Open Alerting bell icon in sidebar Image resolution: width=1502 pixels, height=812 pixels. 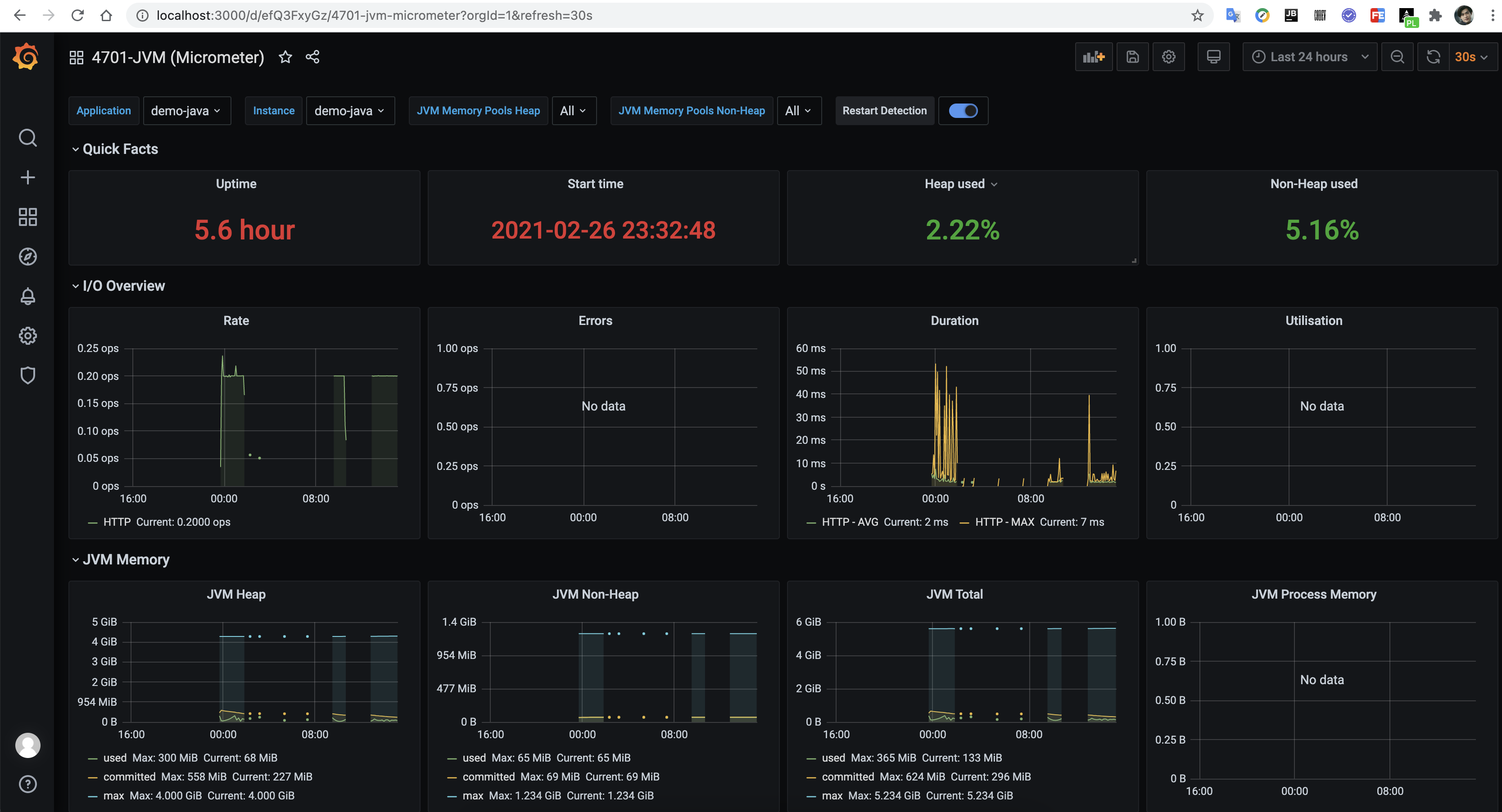pyautogui.click(x=27, y=296)
